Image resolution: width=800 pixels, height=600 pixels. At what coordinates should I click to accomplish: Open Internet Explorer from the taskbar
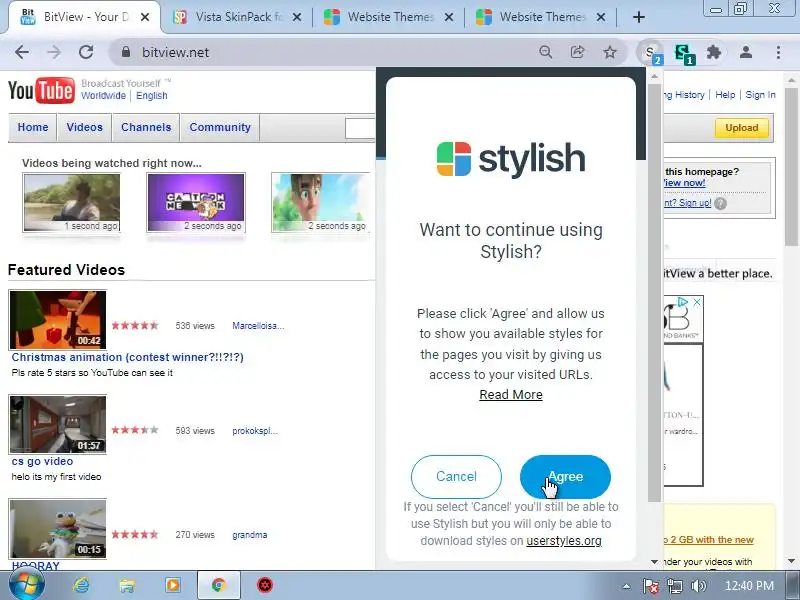[81, 585]
